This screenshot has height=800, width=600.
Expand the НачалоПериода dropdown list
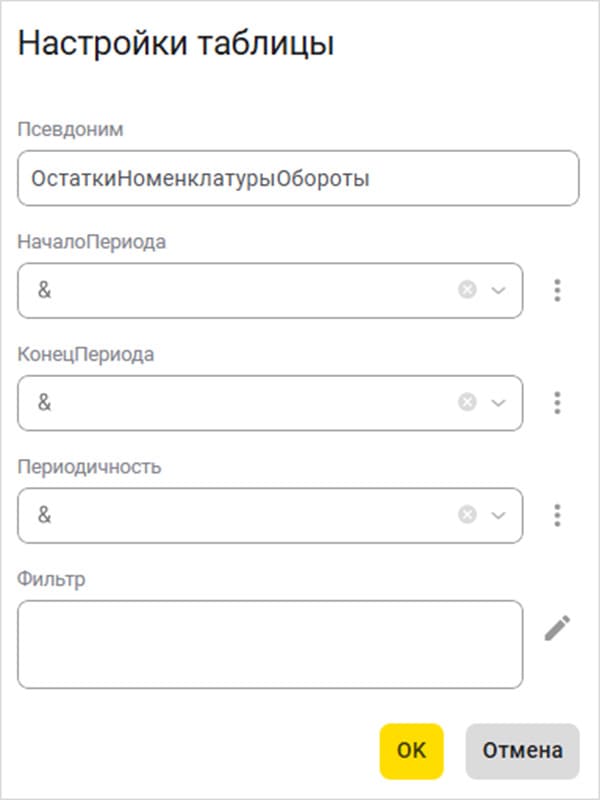coord(499,290)
